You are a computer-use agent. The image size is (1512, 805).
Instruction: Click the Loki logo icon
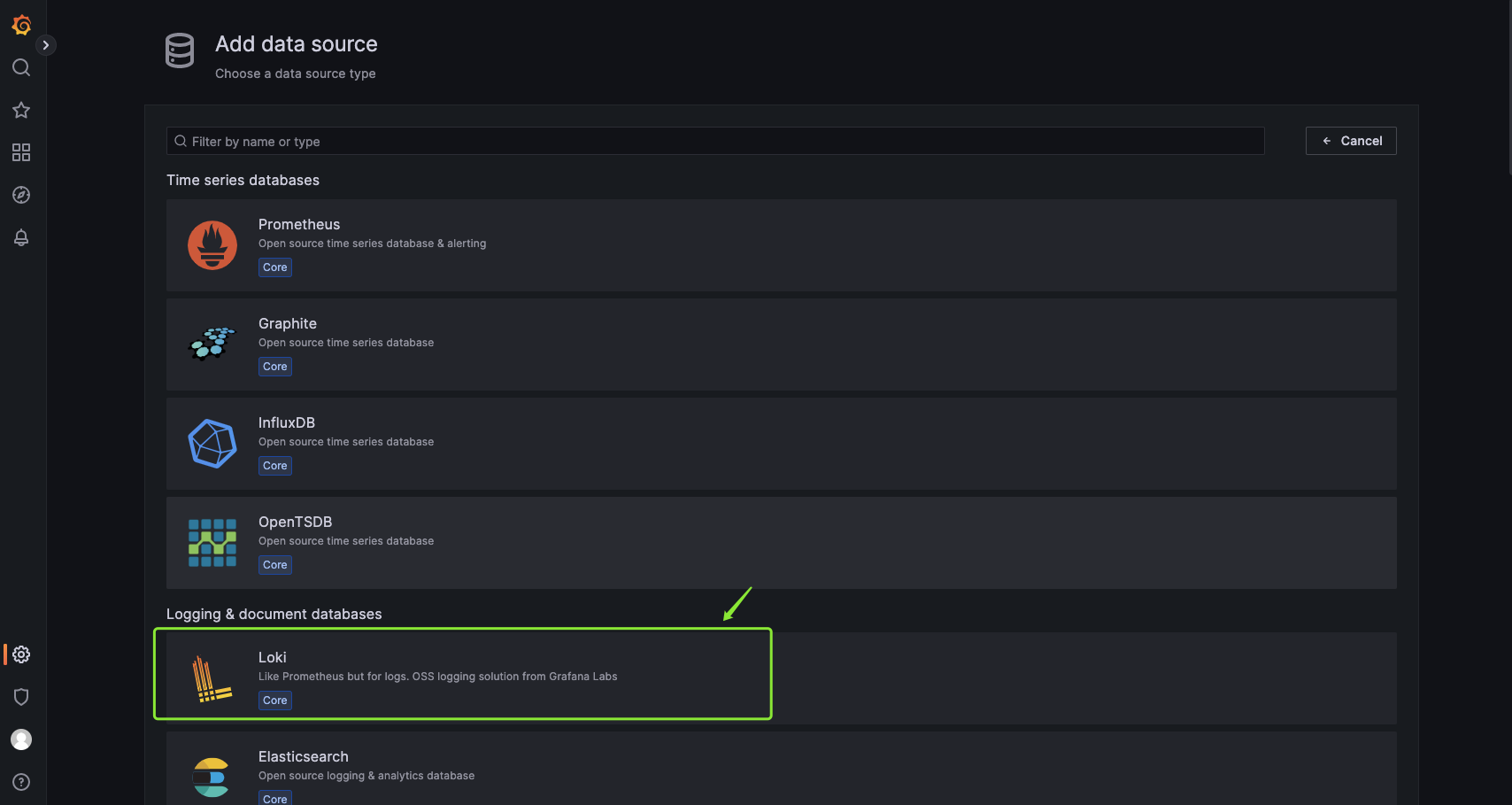click(212, 678)
